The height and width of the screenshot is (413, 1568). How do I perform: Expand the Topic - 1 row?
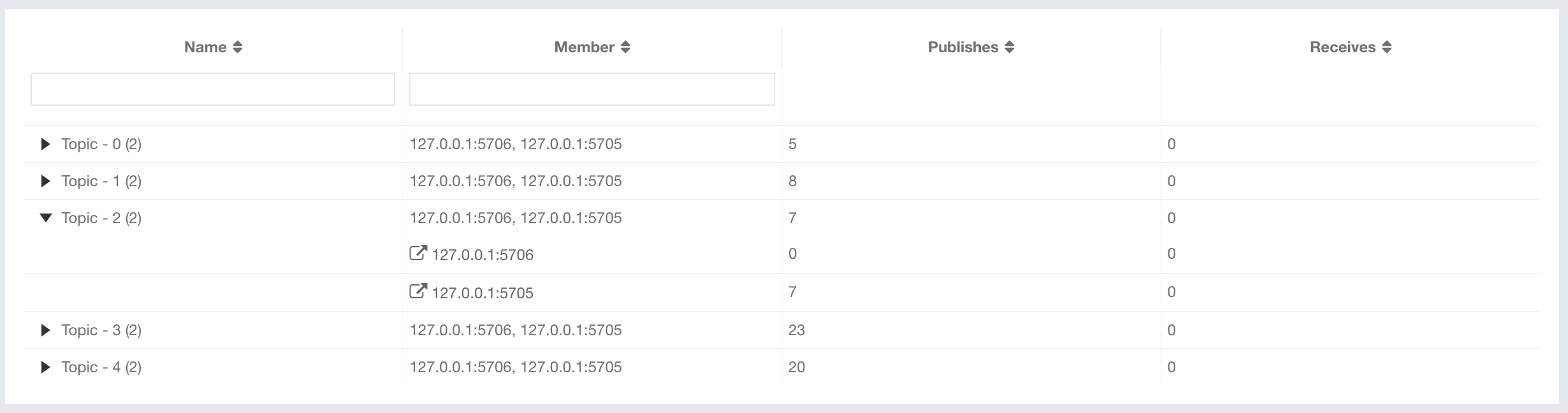tap(45, 181)
